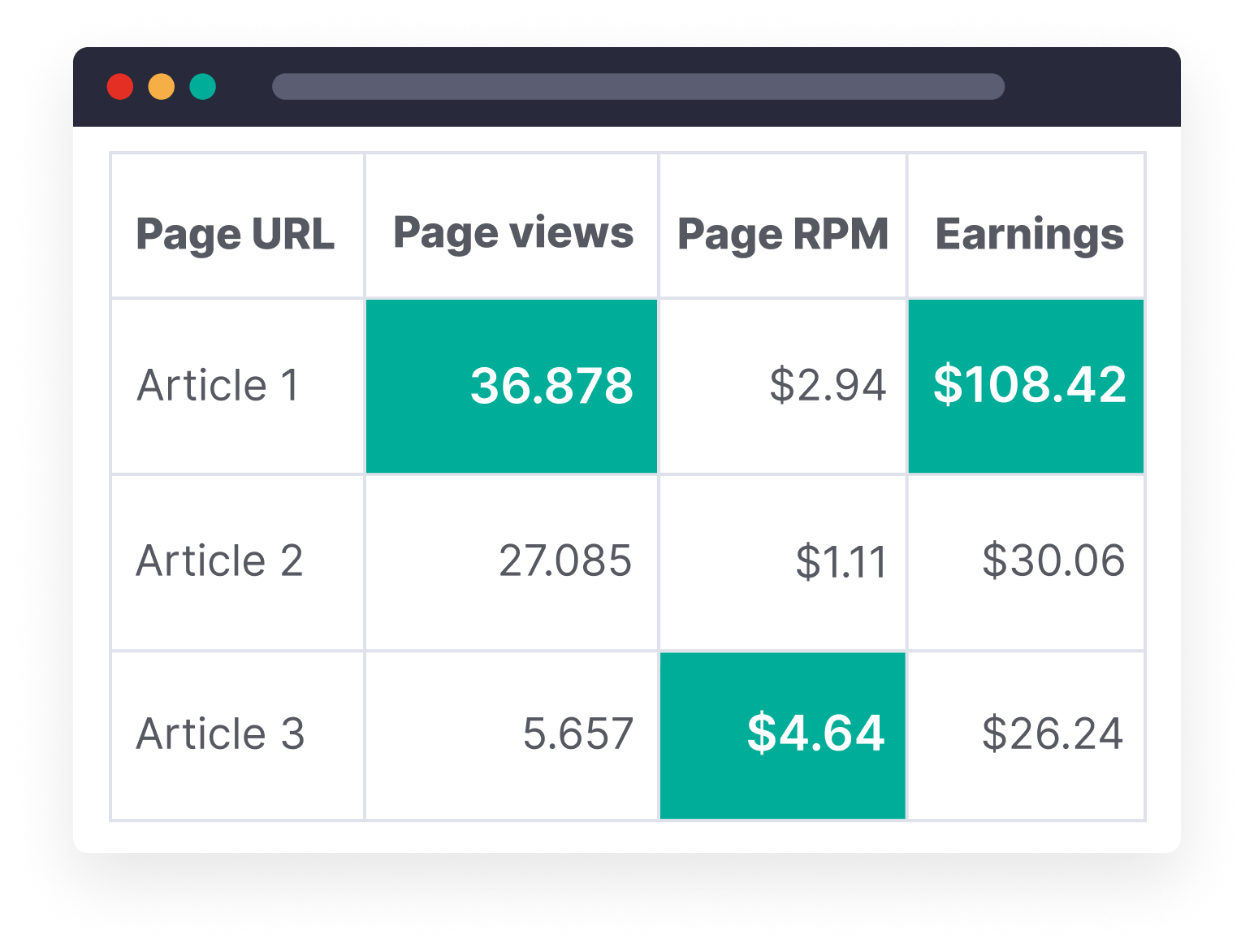Open the Article 1 row link
The image size is (1254, 952).
point(218,385)
